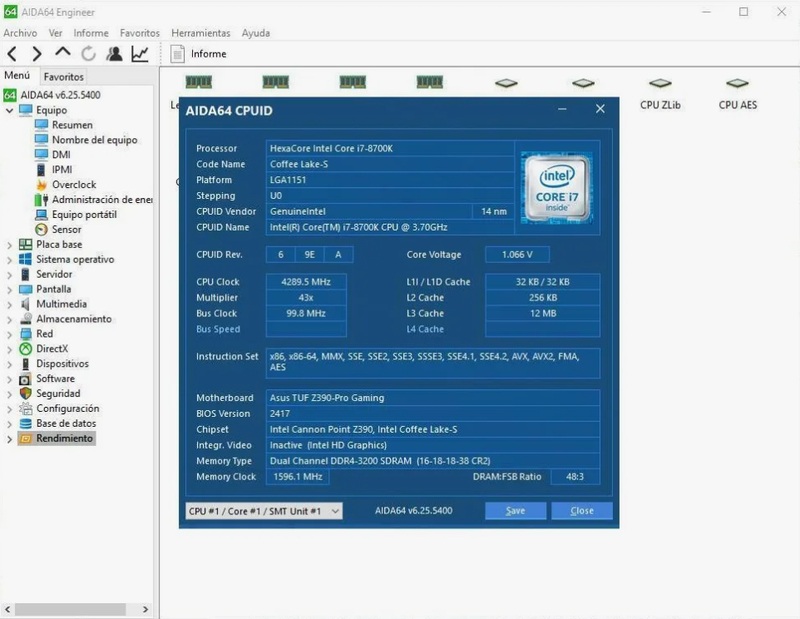Click the Motherboard value Asus TUF Z390-Pro Gaming

(433, 398)
